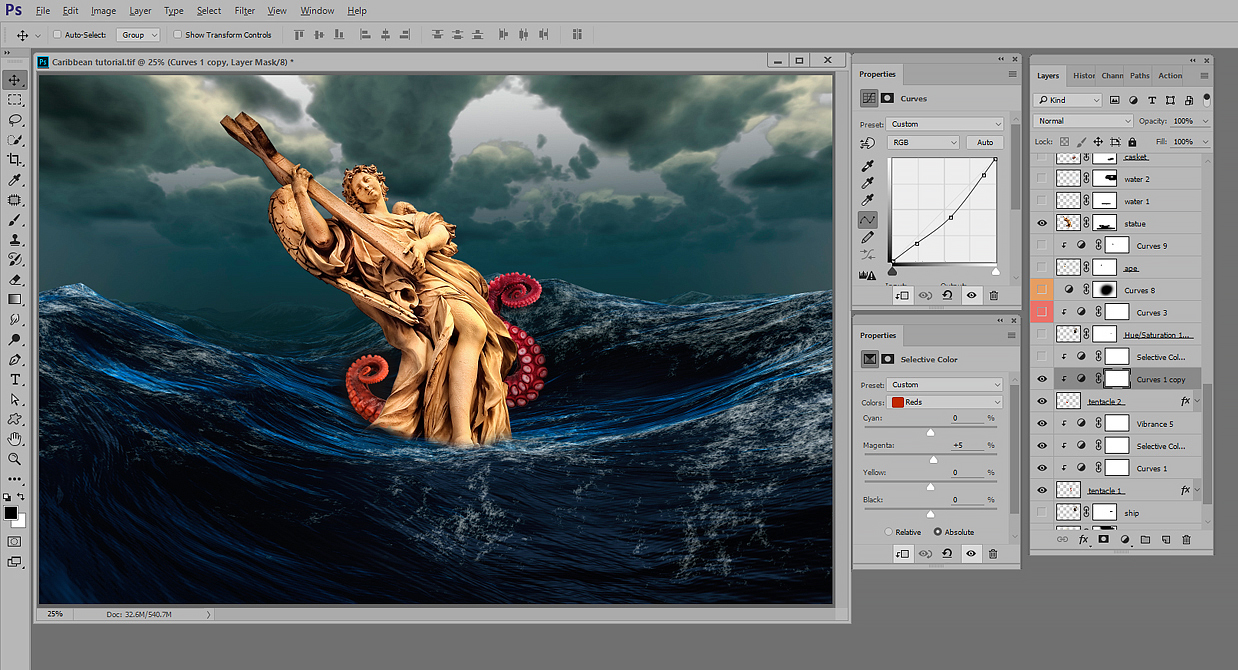Click the pencil draw-curve icon in Curves

(x=867, y=238)
